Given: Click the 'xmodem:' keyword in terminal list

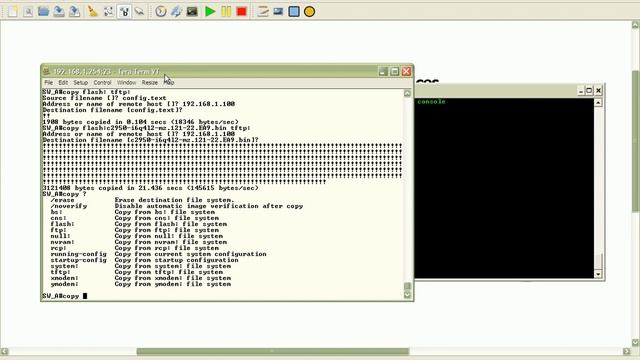Looking at the screenshot, I should point(64,278).
